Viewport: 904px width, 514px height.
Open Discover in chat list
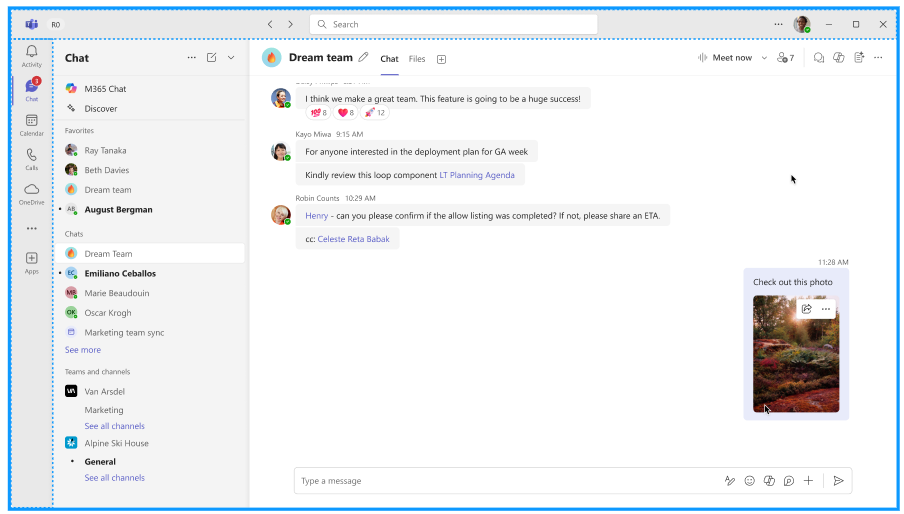tap(149, 108)
